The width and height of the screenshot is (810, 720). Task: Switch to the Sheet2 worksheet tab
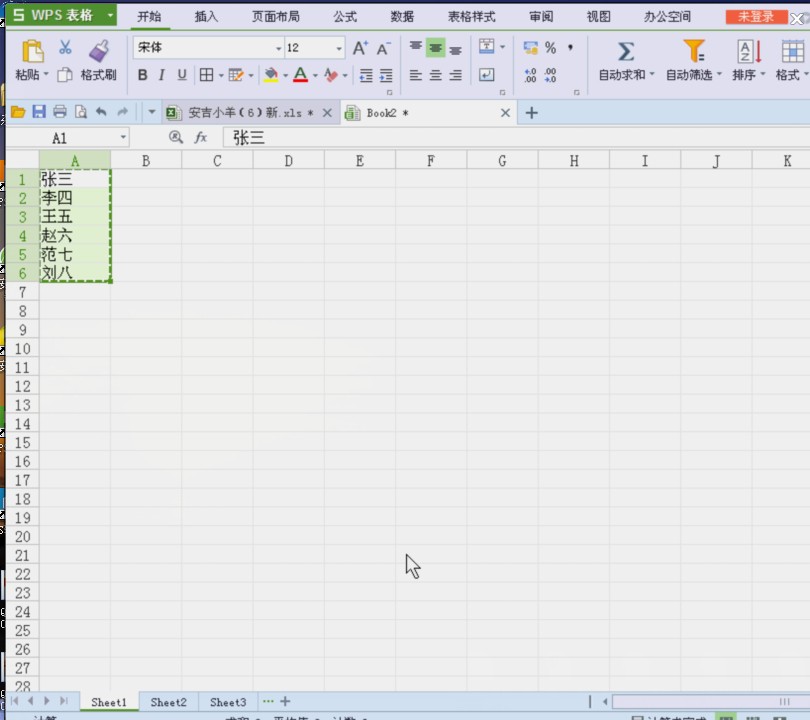(168, 702)
